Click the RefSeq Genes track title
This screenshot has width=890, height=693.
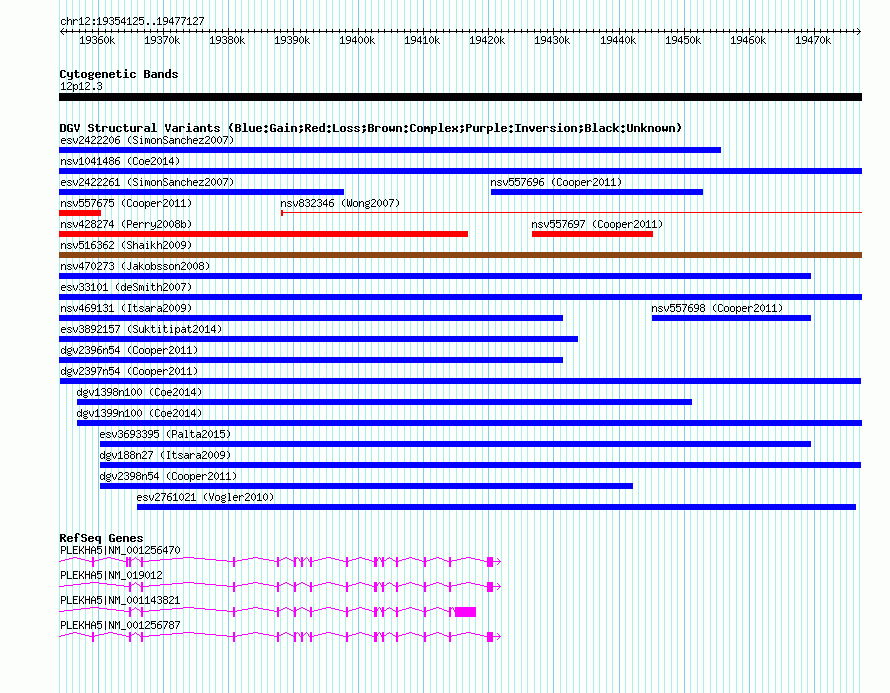pos(101,537)
